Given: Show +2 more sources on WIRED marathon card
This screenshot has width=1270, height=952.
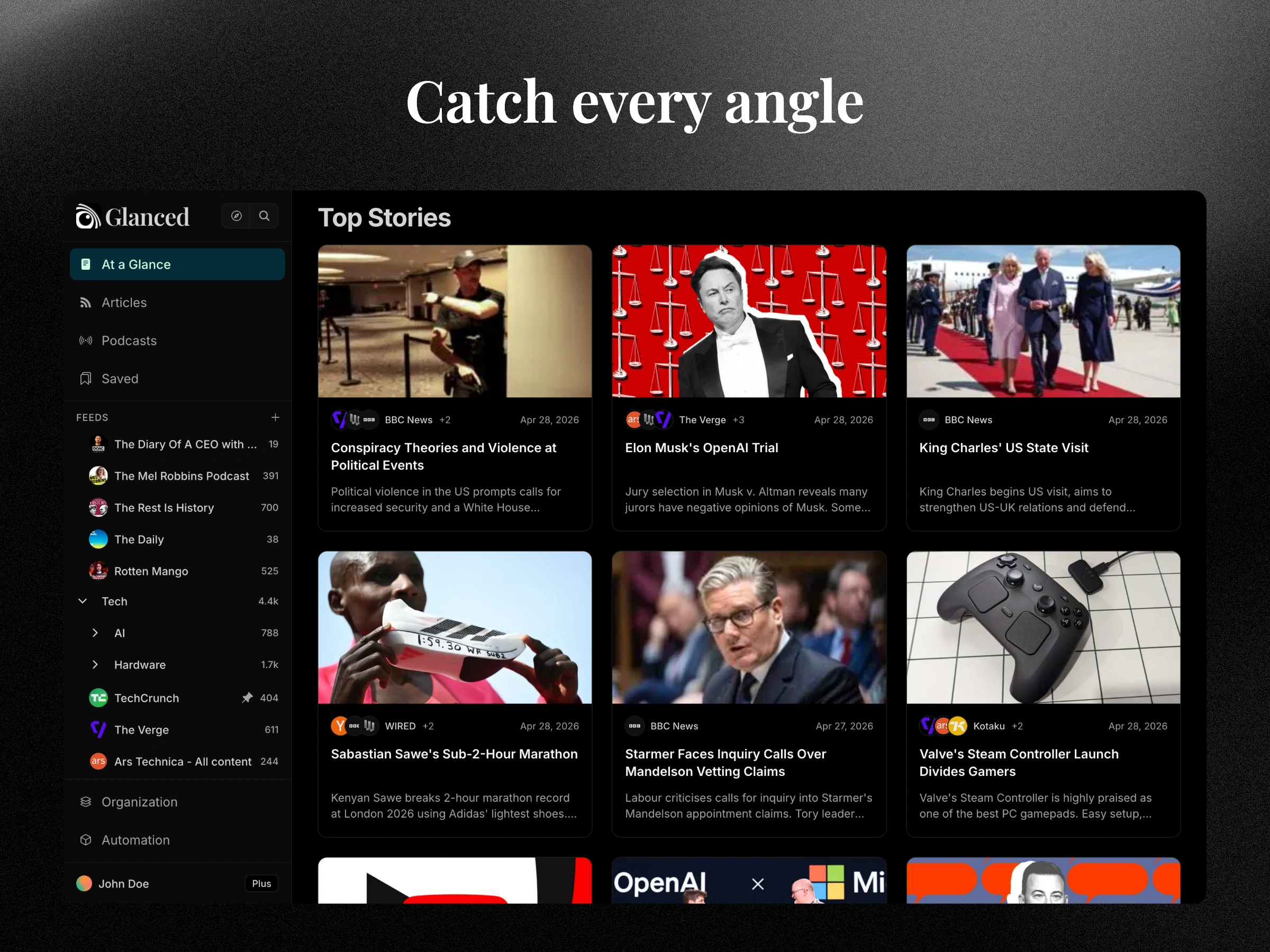Looking at the screenshot, I should pyautogui.click(x=428, y=726).
